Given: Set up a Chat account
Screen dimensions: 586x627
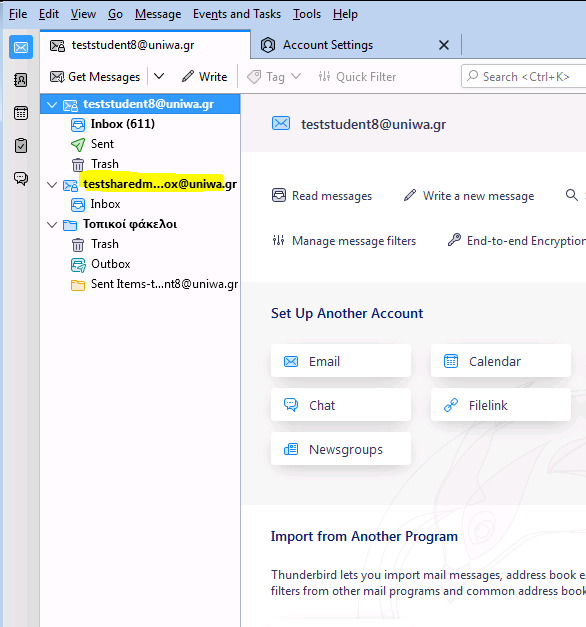Looking at the screenshot, I should click(341, 405).
